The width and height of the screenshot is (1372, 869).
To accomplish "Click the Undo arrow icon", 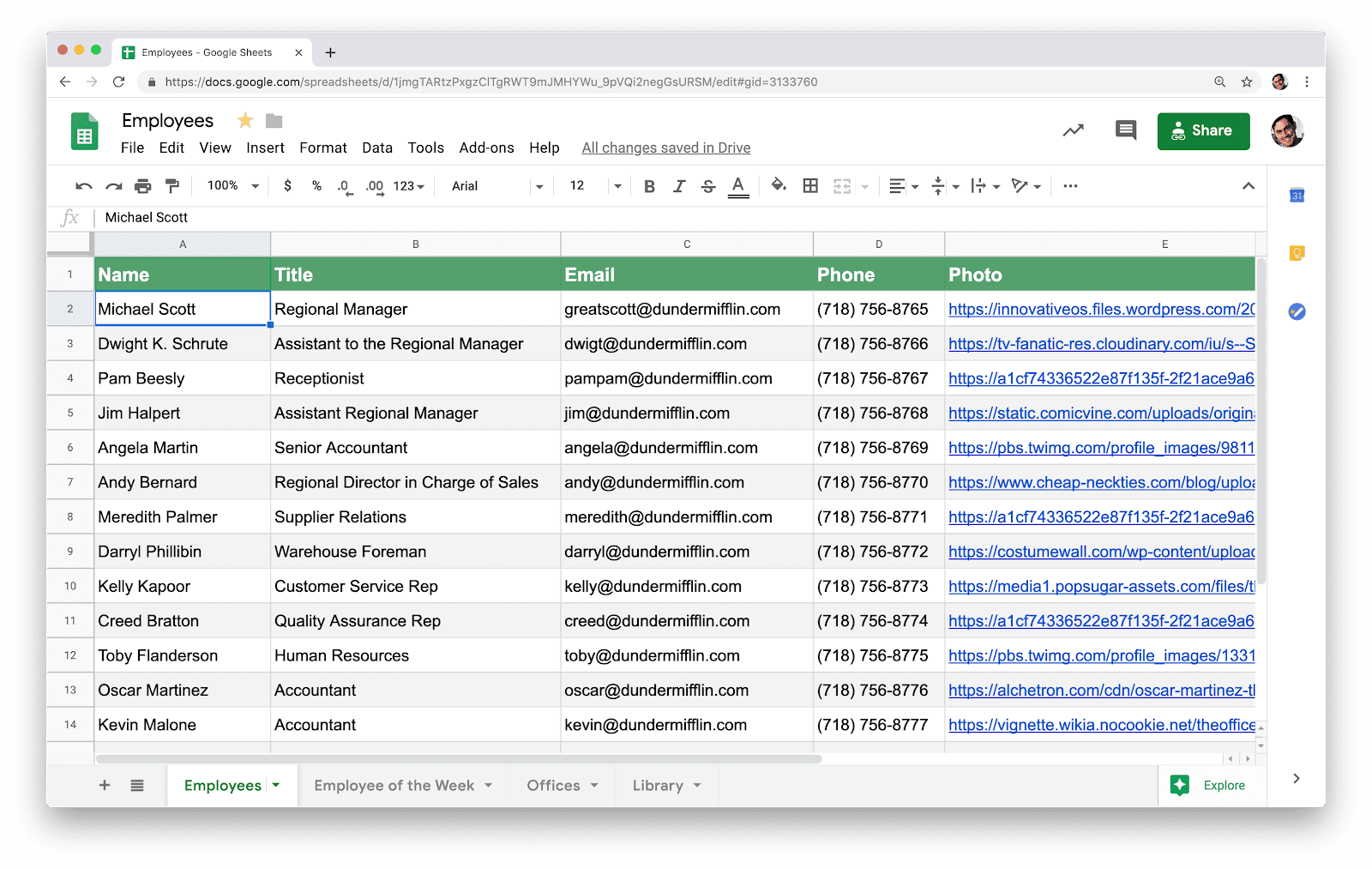I will [x=83, y=186].
